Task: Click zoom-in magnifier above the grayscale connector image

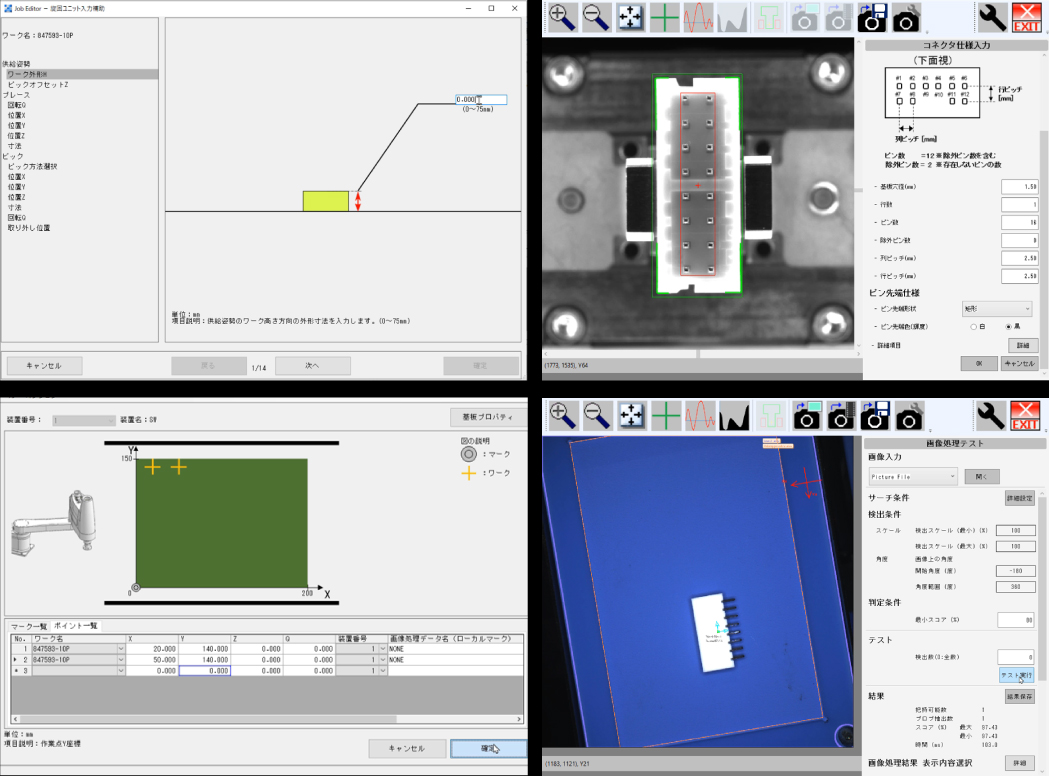Action: click(563, 17)
